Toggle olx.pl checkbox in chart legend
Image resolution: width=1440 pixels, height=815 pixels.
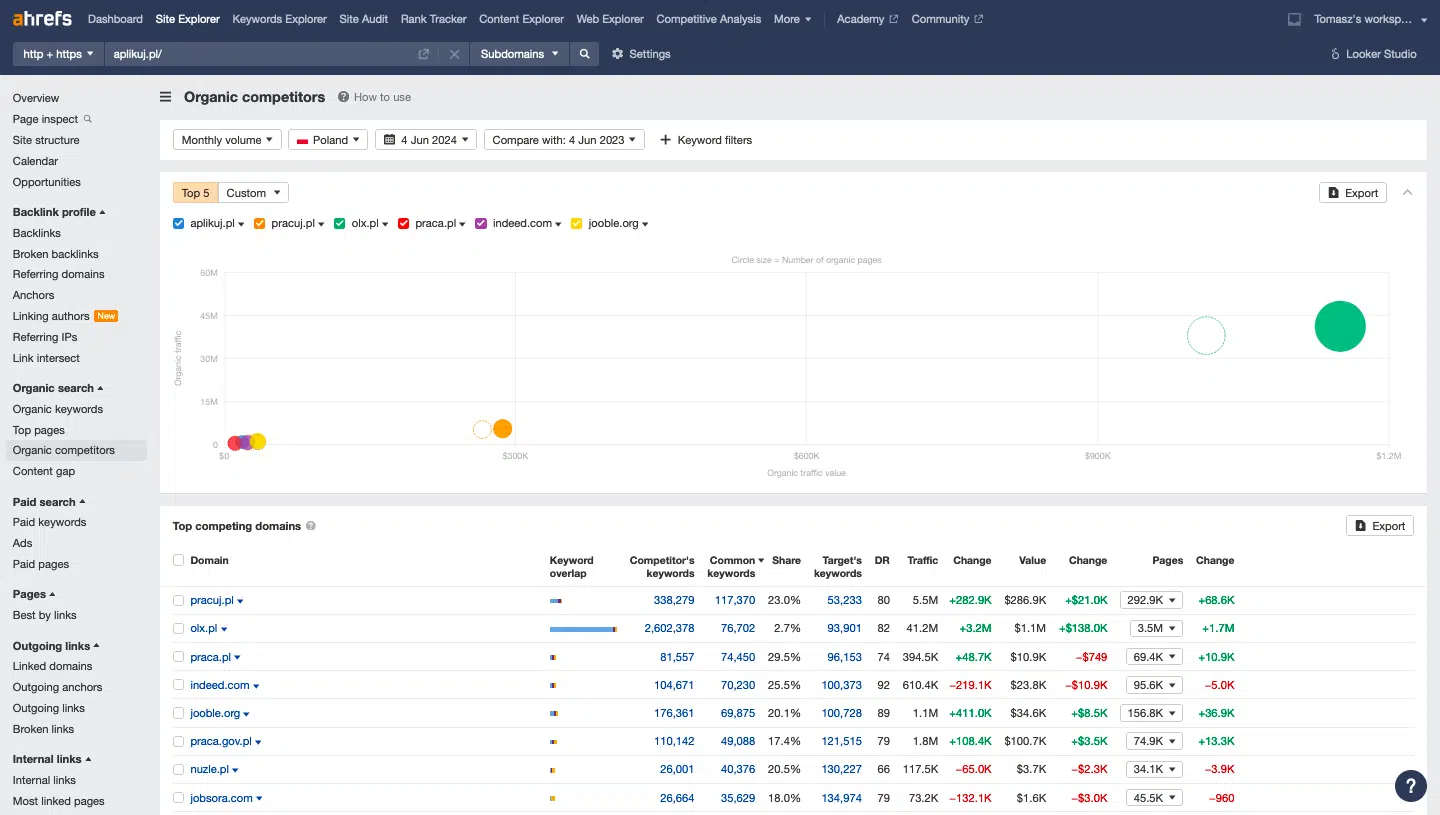click(x=340, y=223)
